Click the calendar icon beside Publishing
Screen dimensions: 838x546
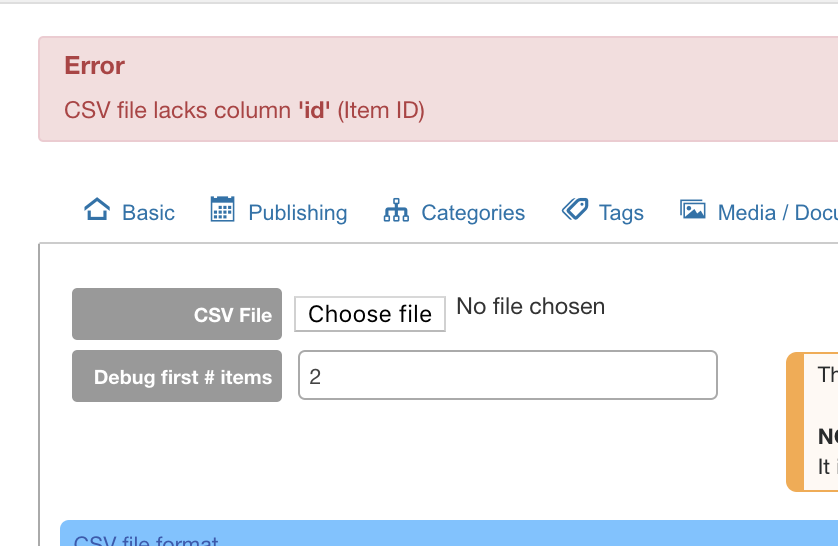point(222,209)
